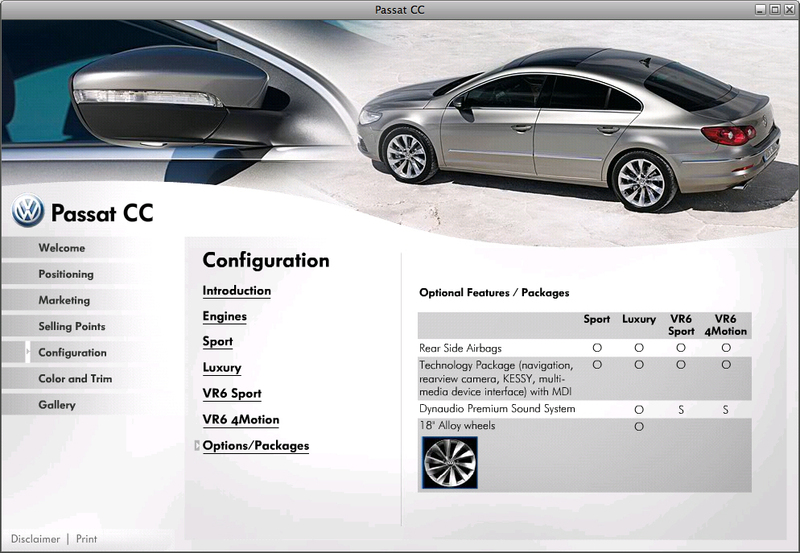Click the Print link
The image size is (800, 553).
coord(86,539)
